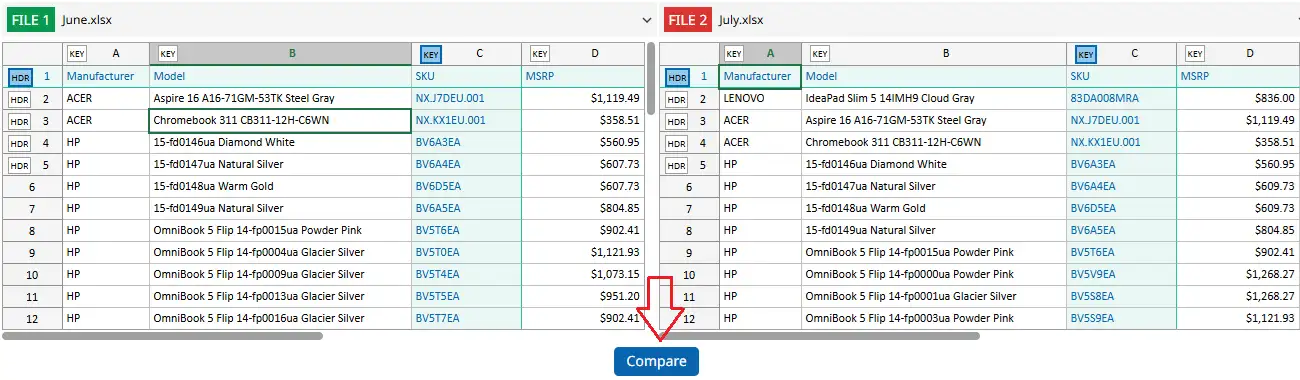Toggle KEY for column B in File 1
The image size is (1300, 380).
167,54
